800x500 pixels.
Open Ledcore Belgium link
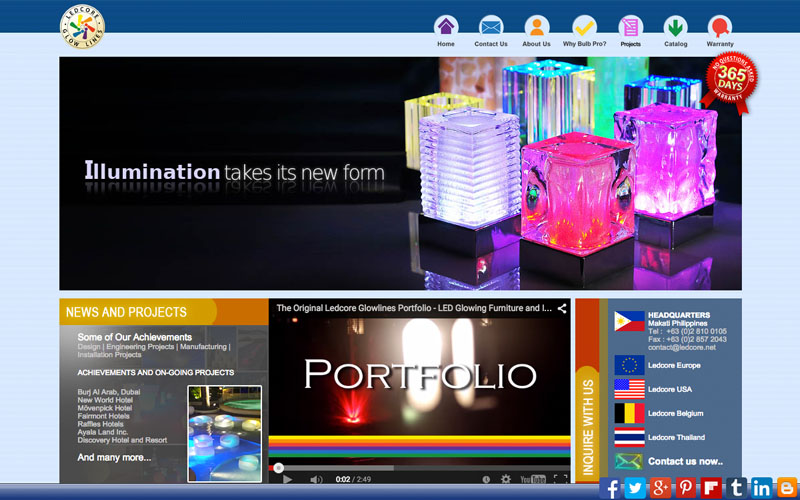(676, 413)
